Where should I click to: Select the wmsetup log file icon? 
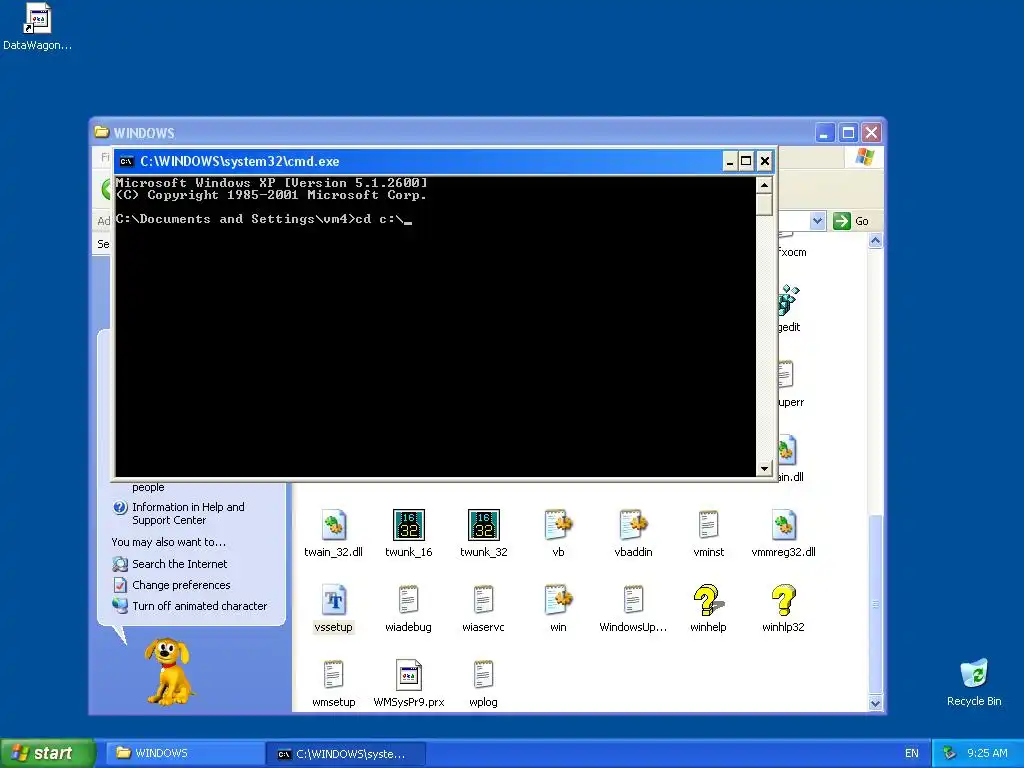(334, 675)
